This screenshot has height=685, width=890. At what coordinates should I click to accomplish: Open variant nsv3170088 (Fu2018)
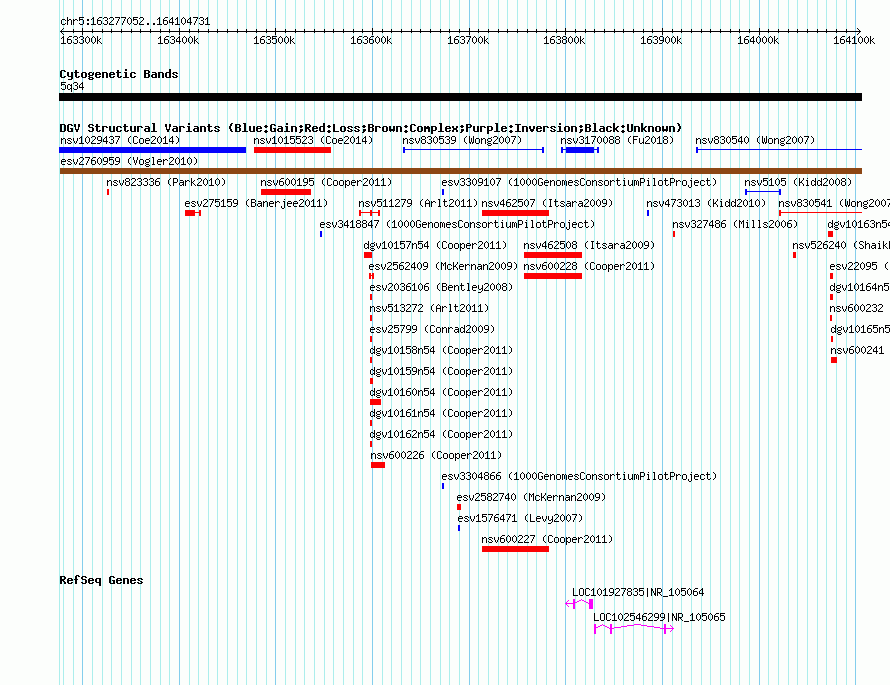coord(617,140)
